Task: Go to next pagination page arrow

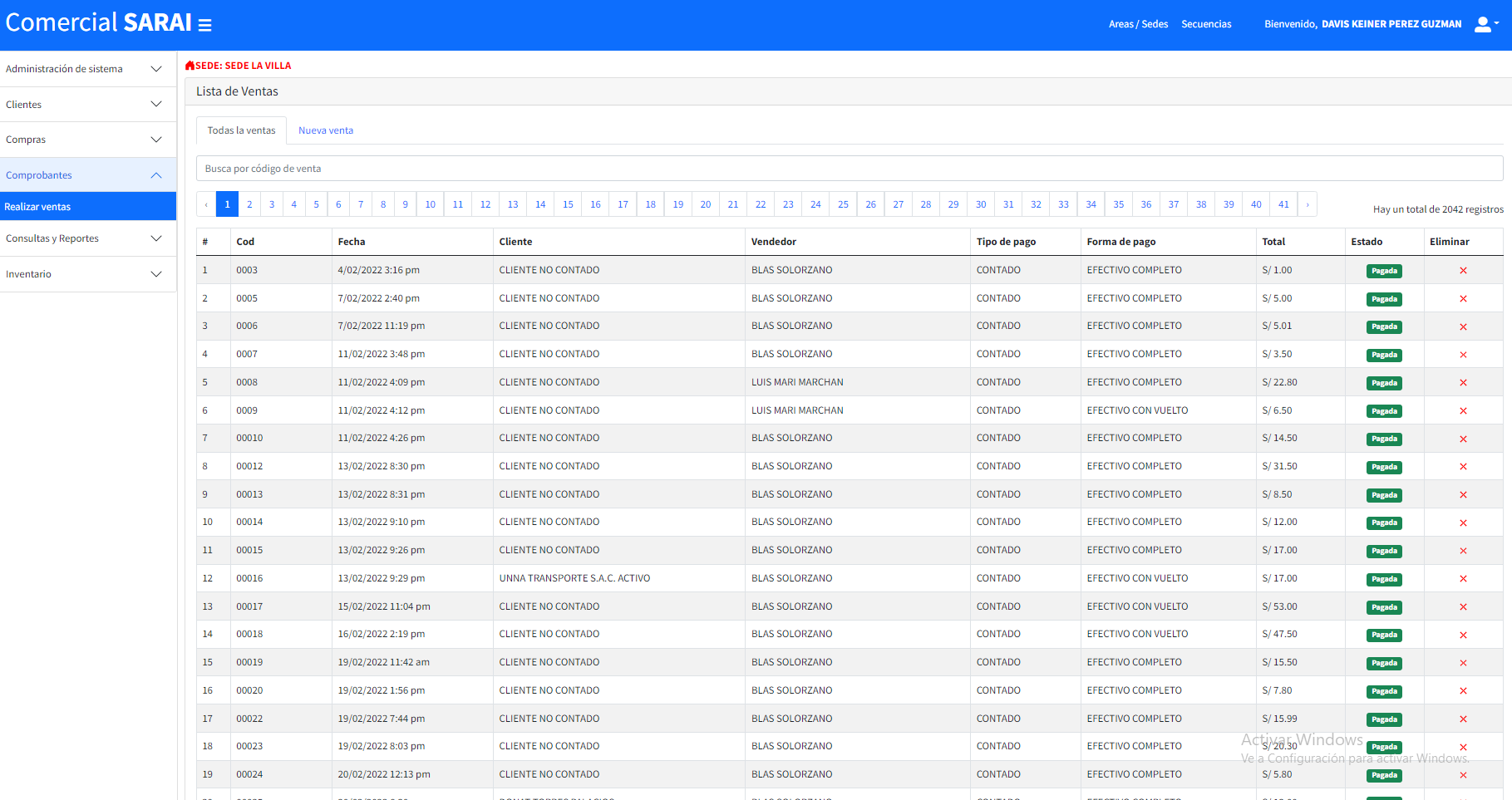Action: click(x=1308, y=204)
